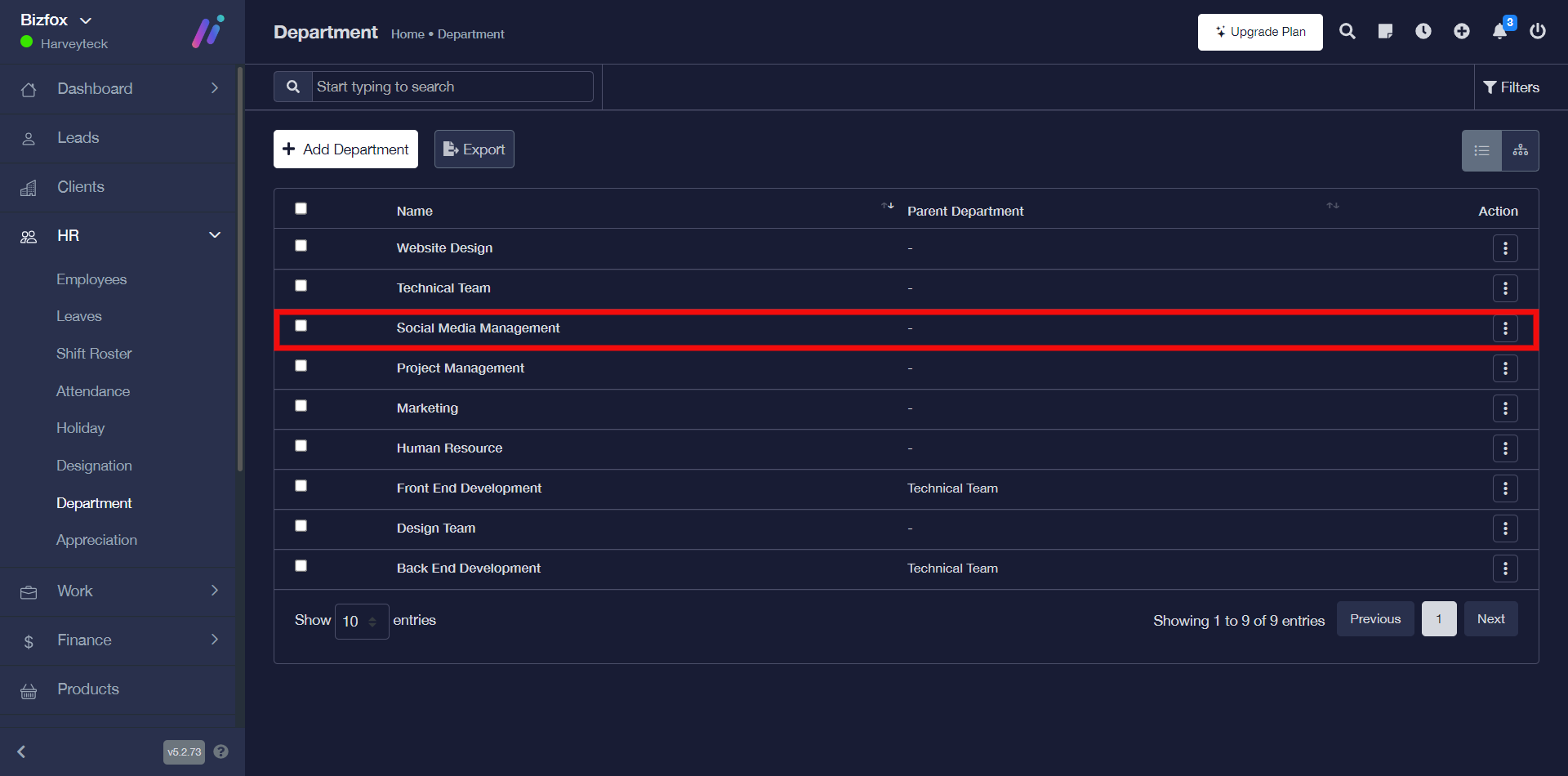This screenshot has width=1568, height=776.
Task: Open the notifications bell
Action: pyautogui.click(x=1499, y=32)
